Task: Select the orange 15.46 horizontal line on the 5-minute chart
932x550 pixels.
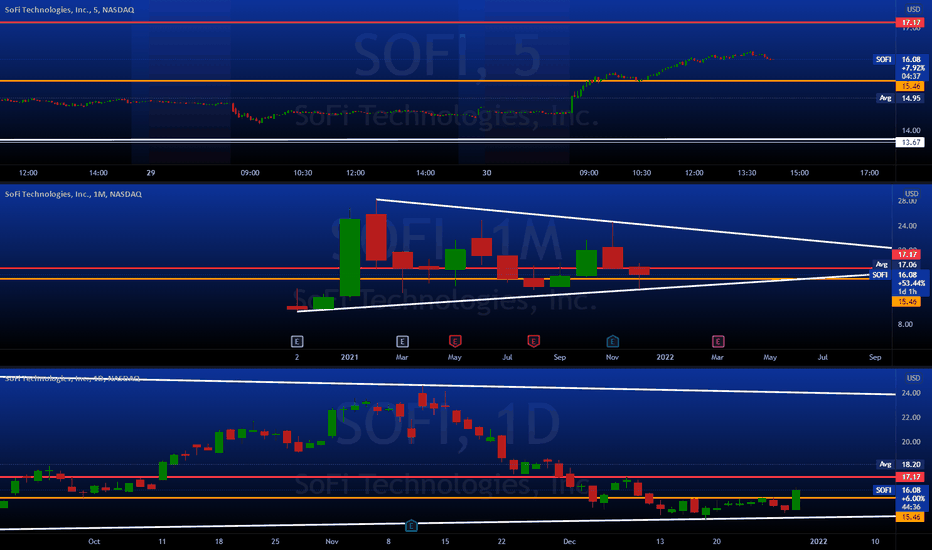Action: [x=446, y=81]
